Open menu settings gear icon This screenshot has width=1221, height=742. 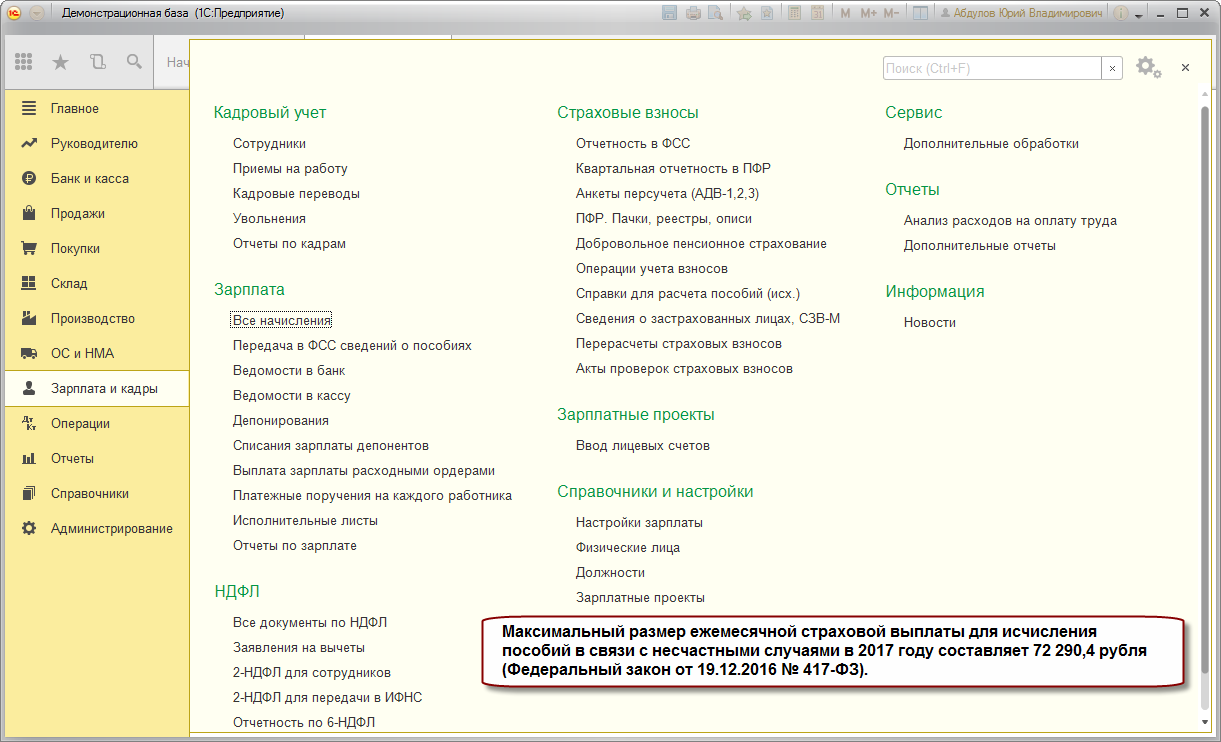1148,68
